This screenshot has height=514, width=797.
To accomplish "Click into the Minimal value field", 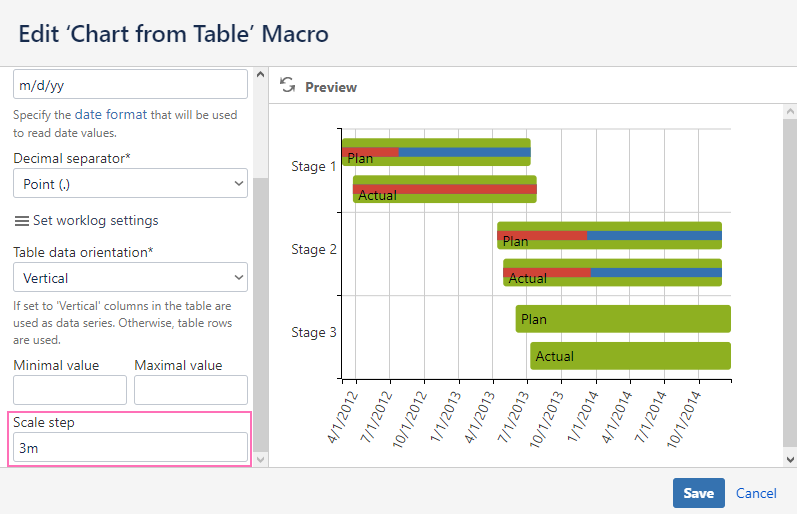I will pos(70,390).
